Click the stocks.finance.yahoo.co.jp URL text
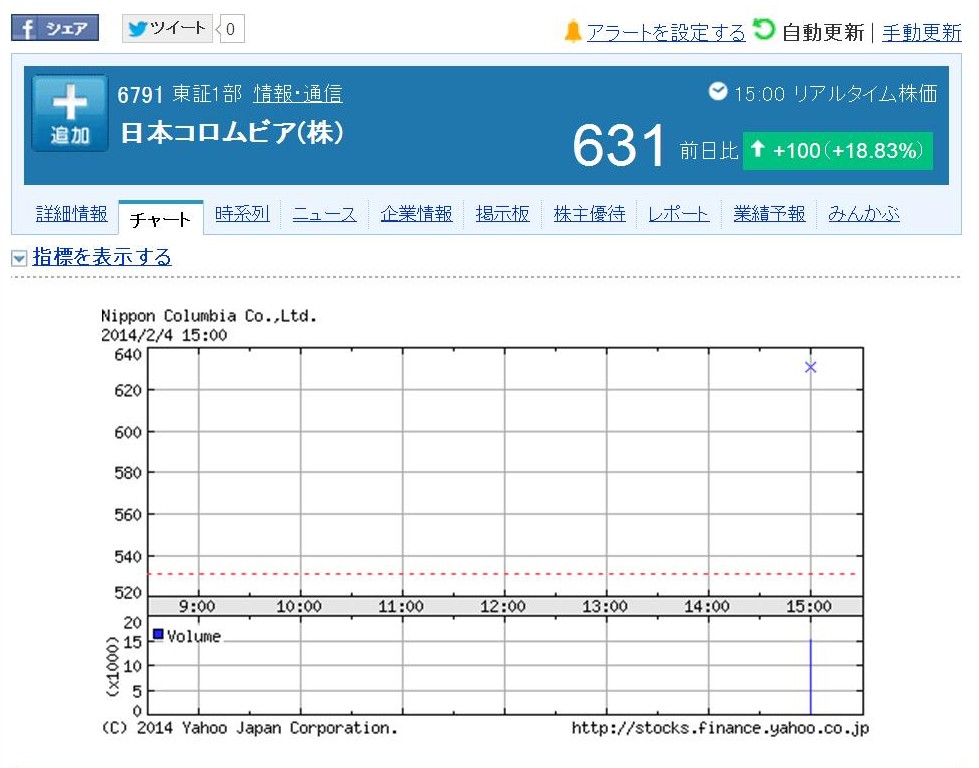 pyautogui.click(x=720, y=728)
